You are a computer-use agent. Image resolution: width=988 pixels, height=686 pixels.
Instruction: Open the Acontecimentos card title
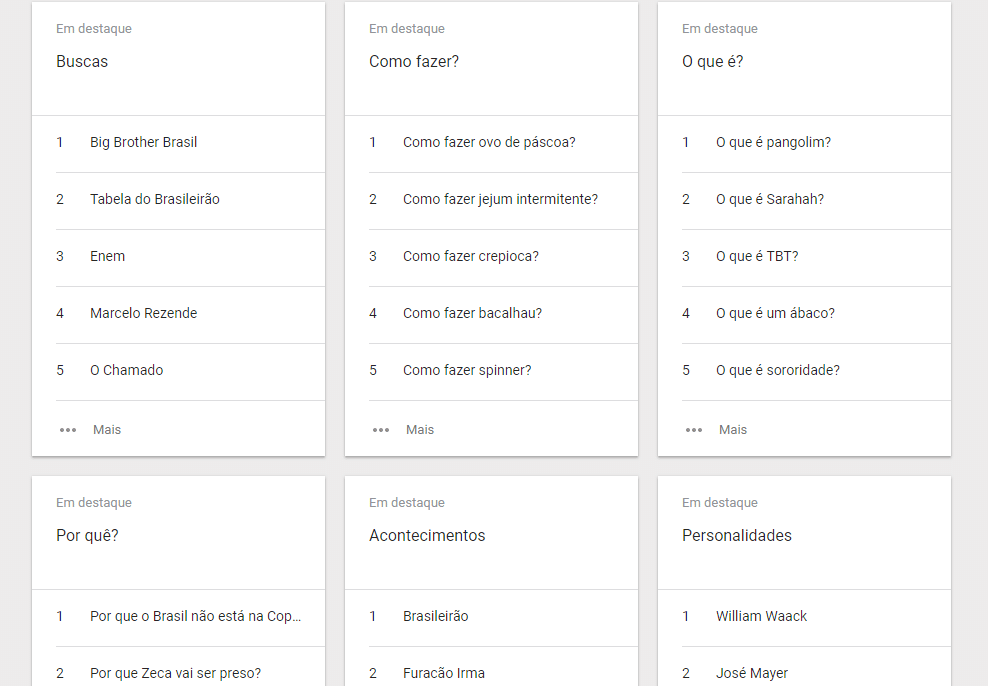click(x=427, y=535)
